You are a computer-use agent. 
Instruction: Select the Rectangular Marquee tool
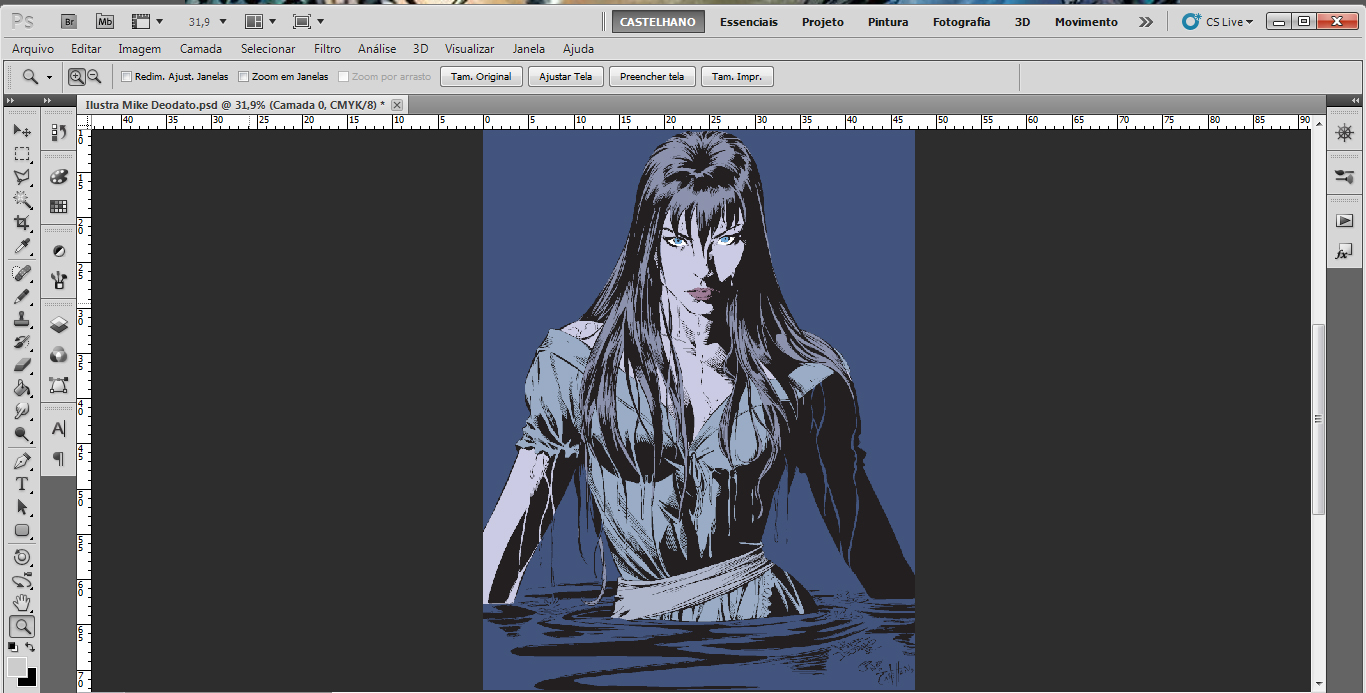pyautogui.click(x=21, y=154)
